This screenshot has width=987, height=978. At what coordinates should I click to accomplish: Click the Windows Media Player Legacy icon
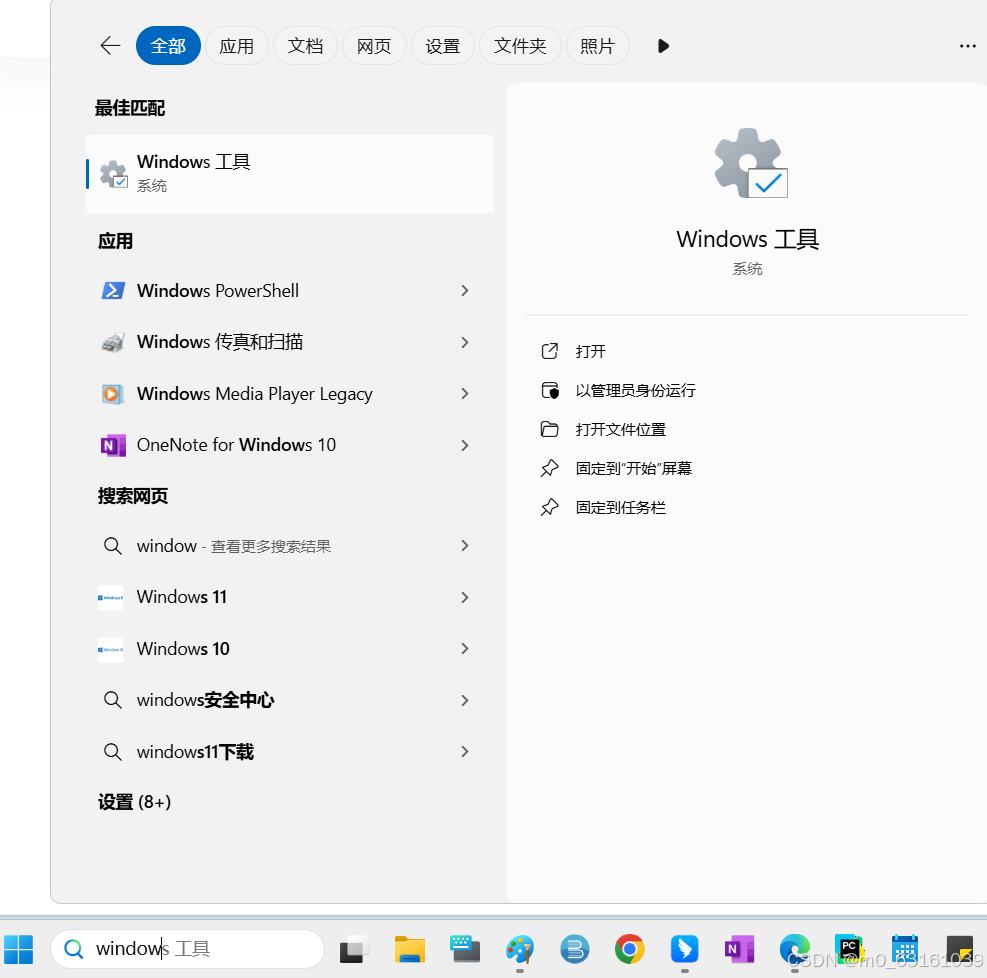point(113,394)
